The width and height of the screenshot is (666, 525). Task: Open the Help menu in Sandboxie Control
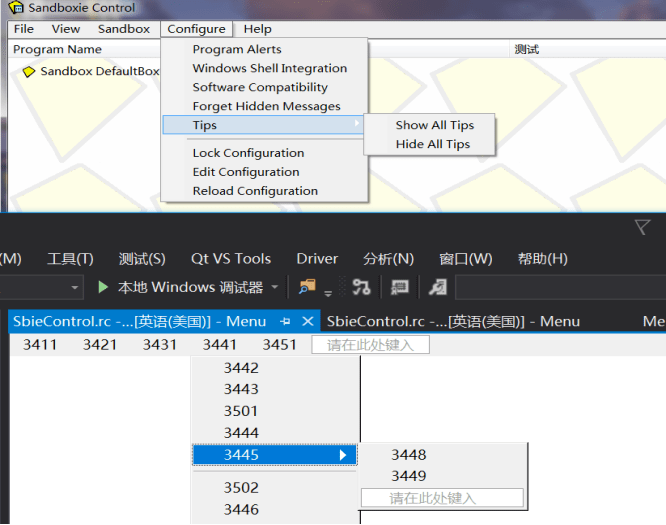click(x=257, y=29)
